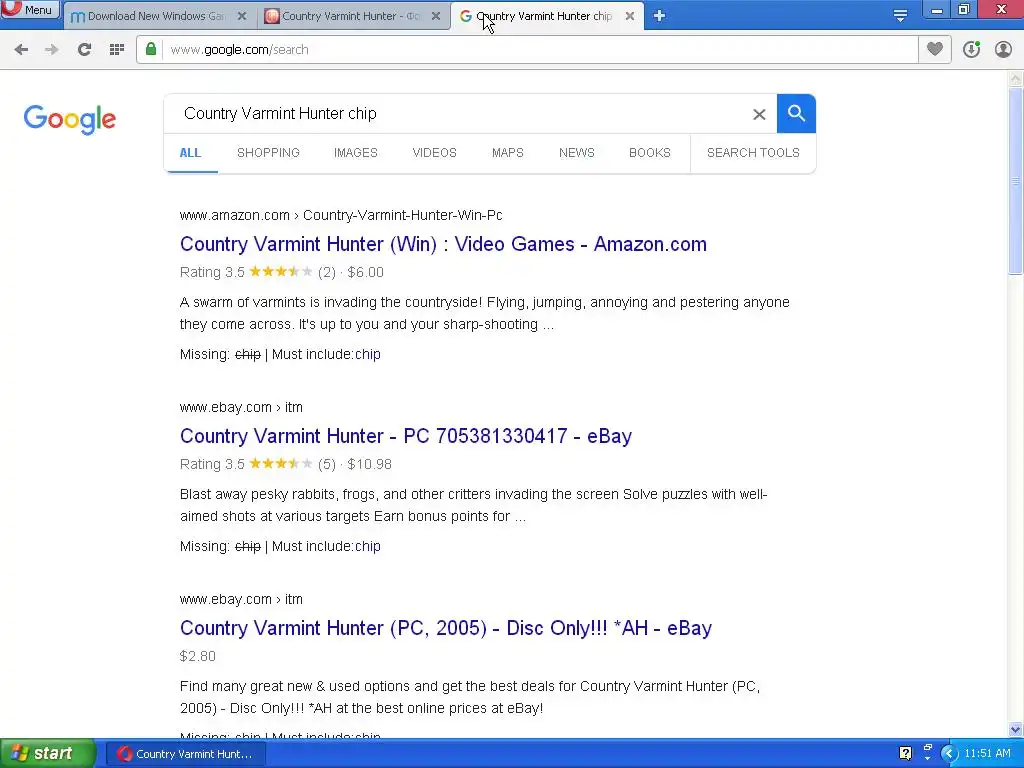1024x768 pixels.
Task: Close the active Google search tab
Action: [630, 16]
